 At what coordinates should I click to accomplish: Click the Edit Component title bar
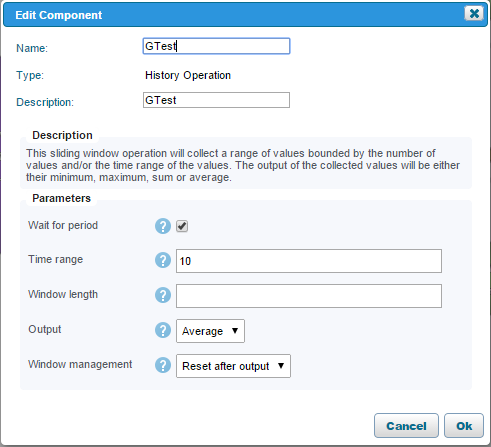point(245,15)
